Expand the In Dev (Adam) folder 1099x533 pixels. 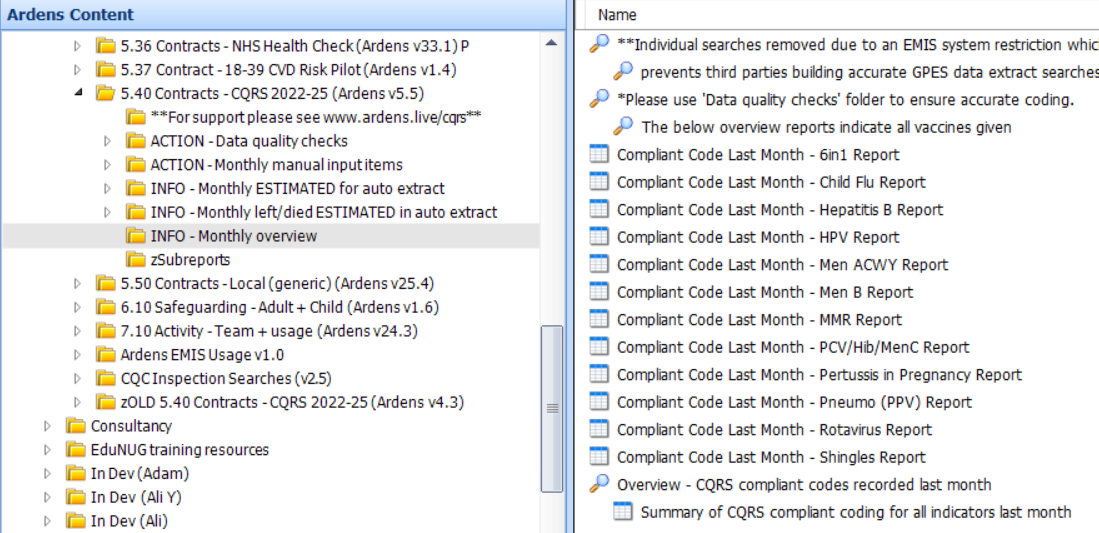(48, 473)
